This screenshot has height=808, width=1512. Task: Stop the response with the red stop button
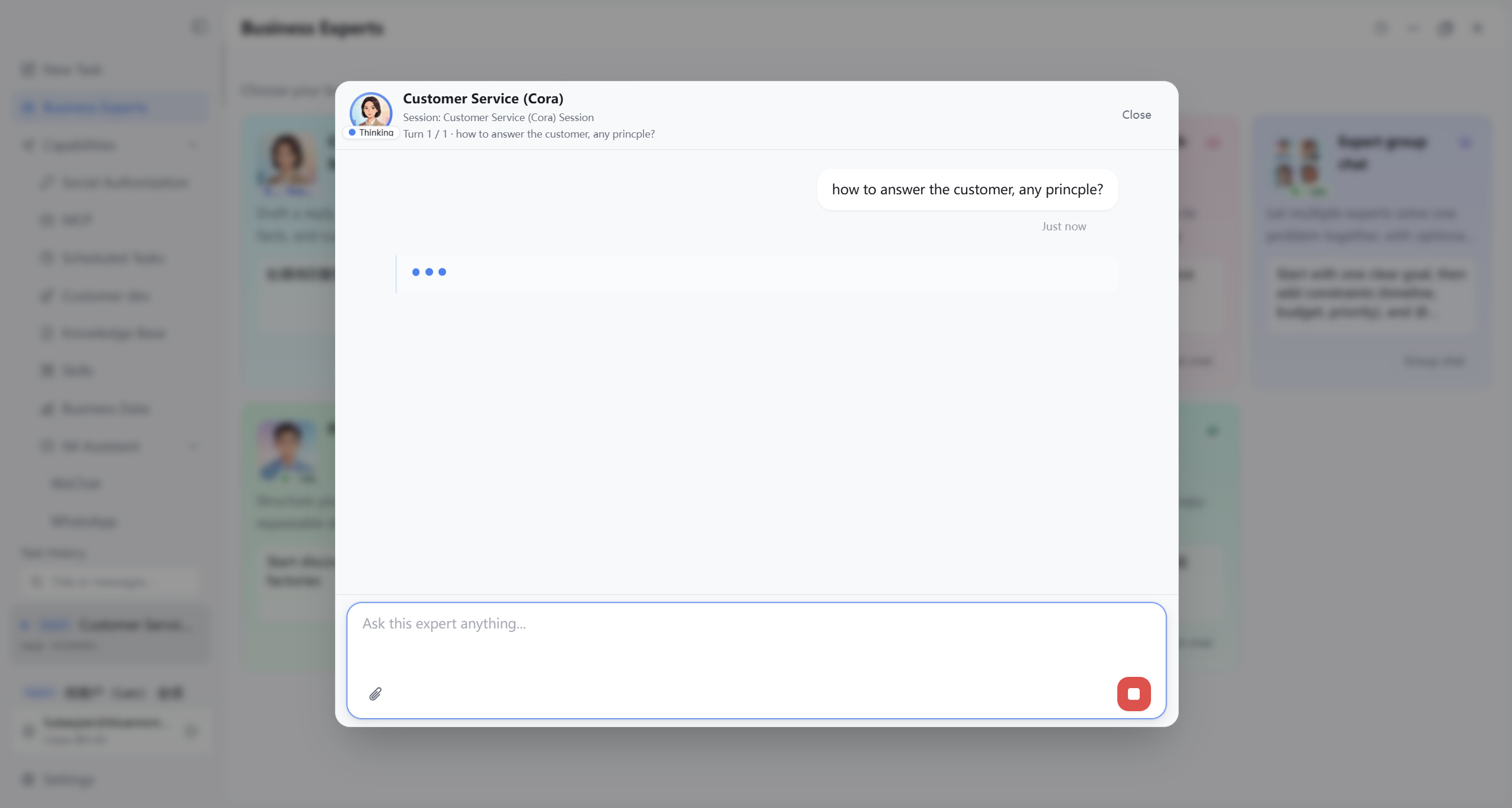coord(1133,693)
